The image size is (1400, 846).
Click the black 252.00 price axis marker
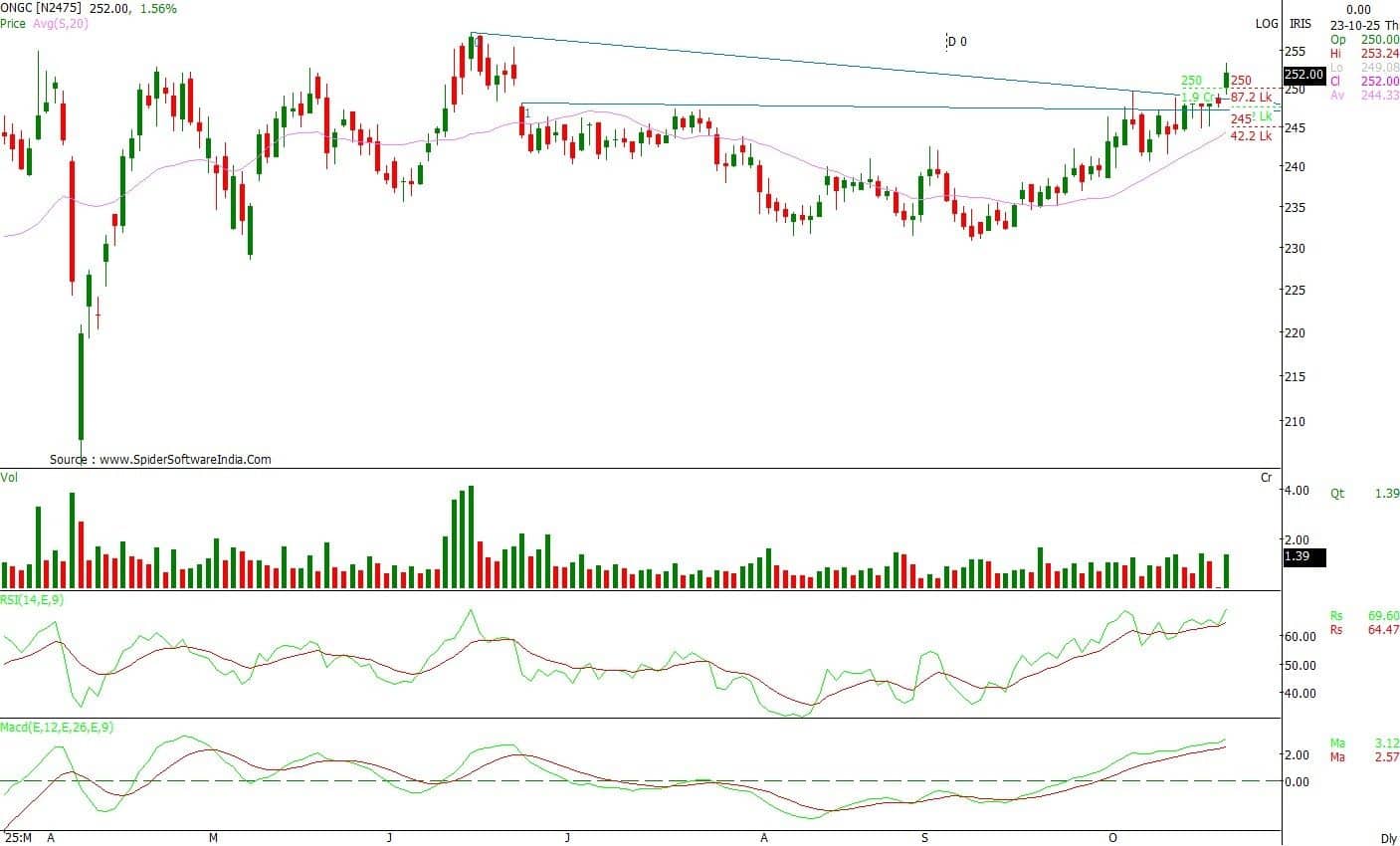click(x=1303, y=74)
